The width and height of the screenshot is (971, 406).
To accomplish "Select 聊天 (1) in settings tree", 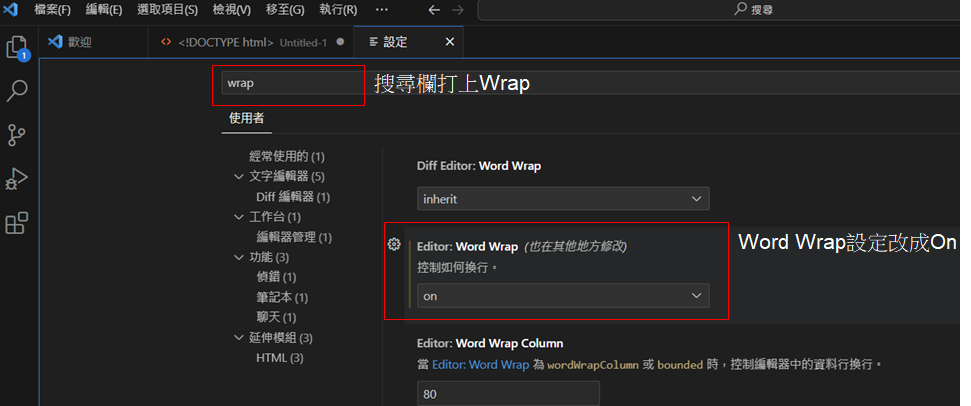I will [276, 317].
